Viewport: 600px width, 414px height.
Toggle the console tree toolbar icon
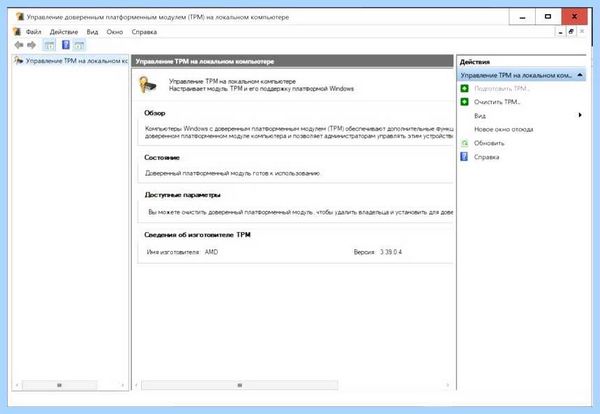49,45
